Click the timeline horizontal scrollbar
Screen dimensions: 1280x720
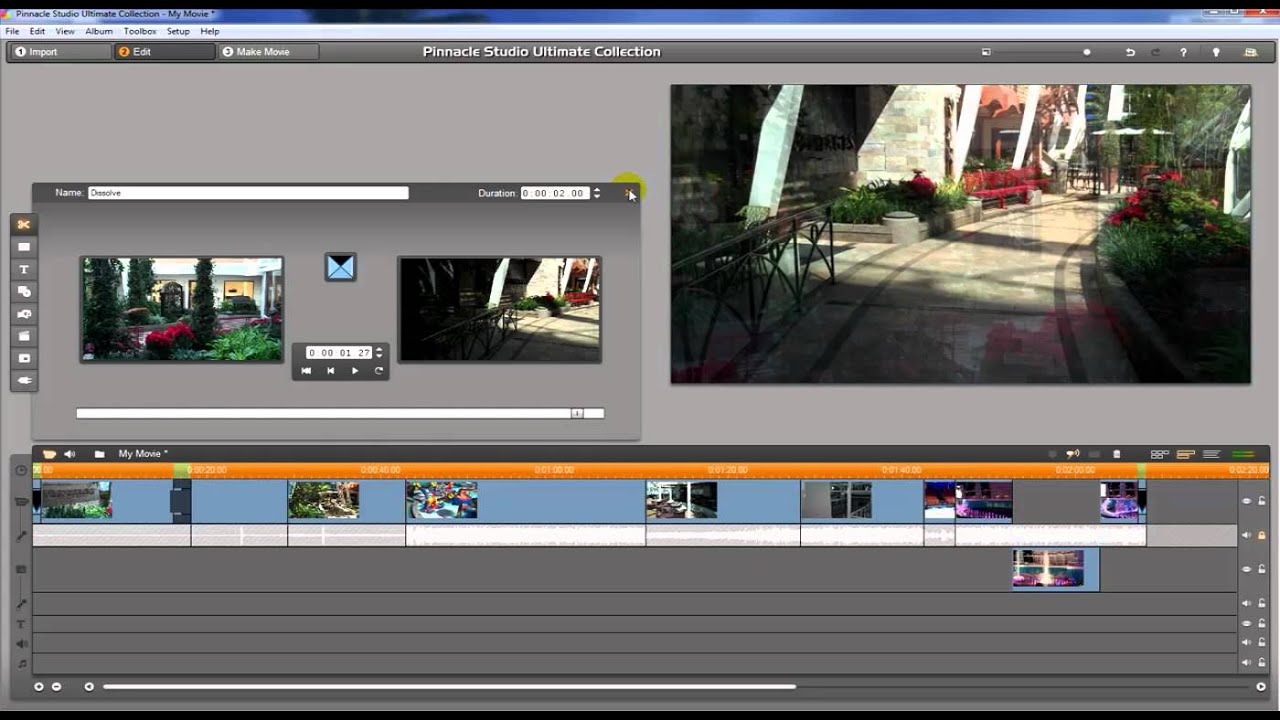click(x=449, y=686)
